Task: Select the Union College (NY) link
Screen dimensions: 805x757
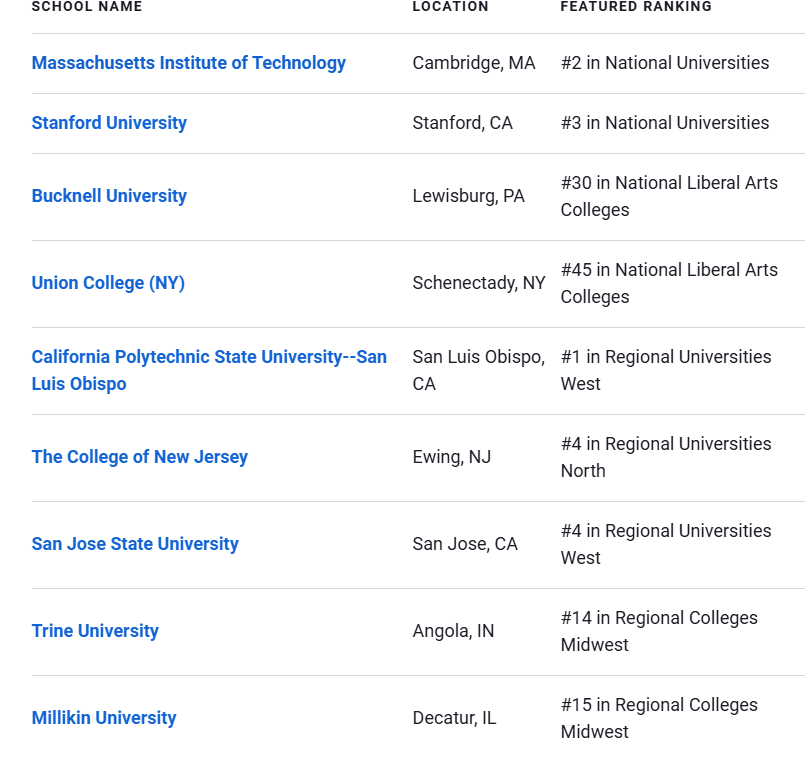Action: click(x=108, y=283)
